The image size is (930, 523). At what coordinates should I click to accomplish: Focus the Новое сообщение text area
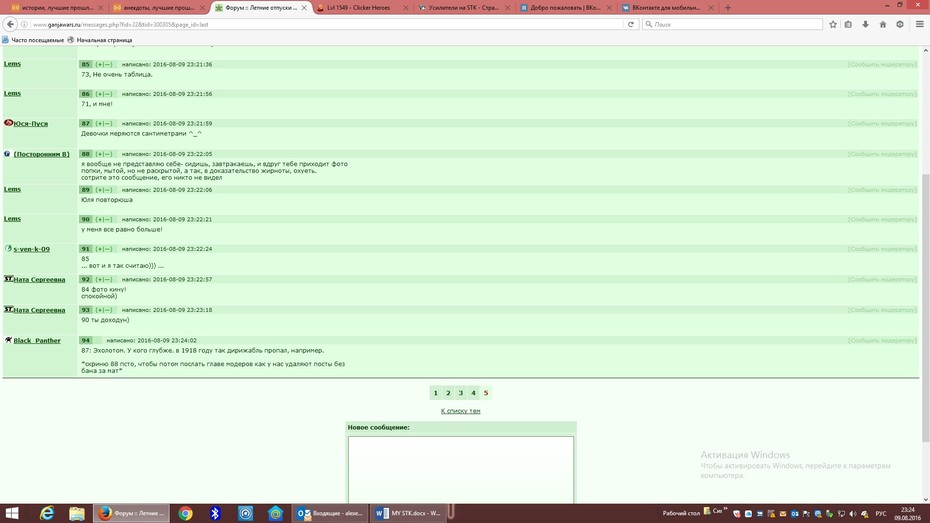pos(461,470)
